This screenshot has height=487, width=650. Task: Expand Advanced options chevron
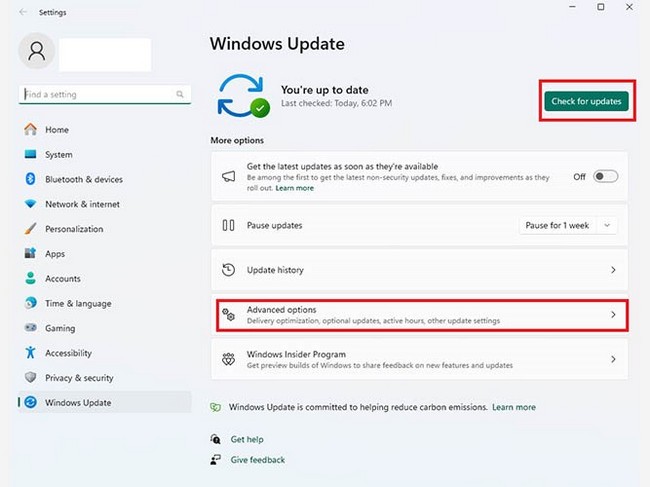[613, 315]
